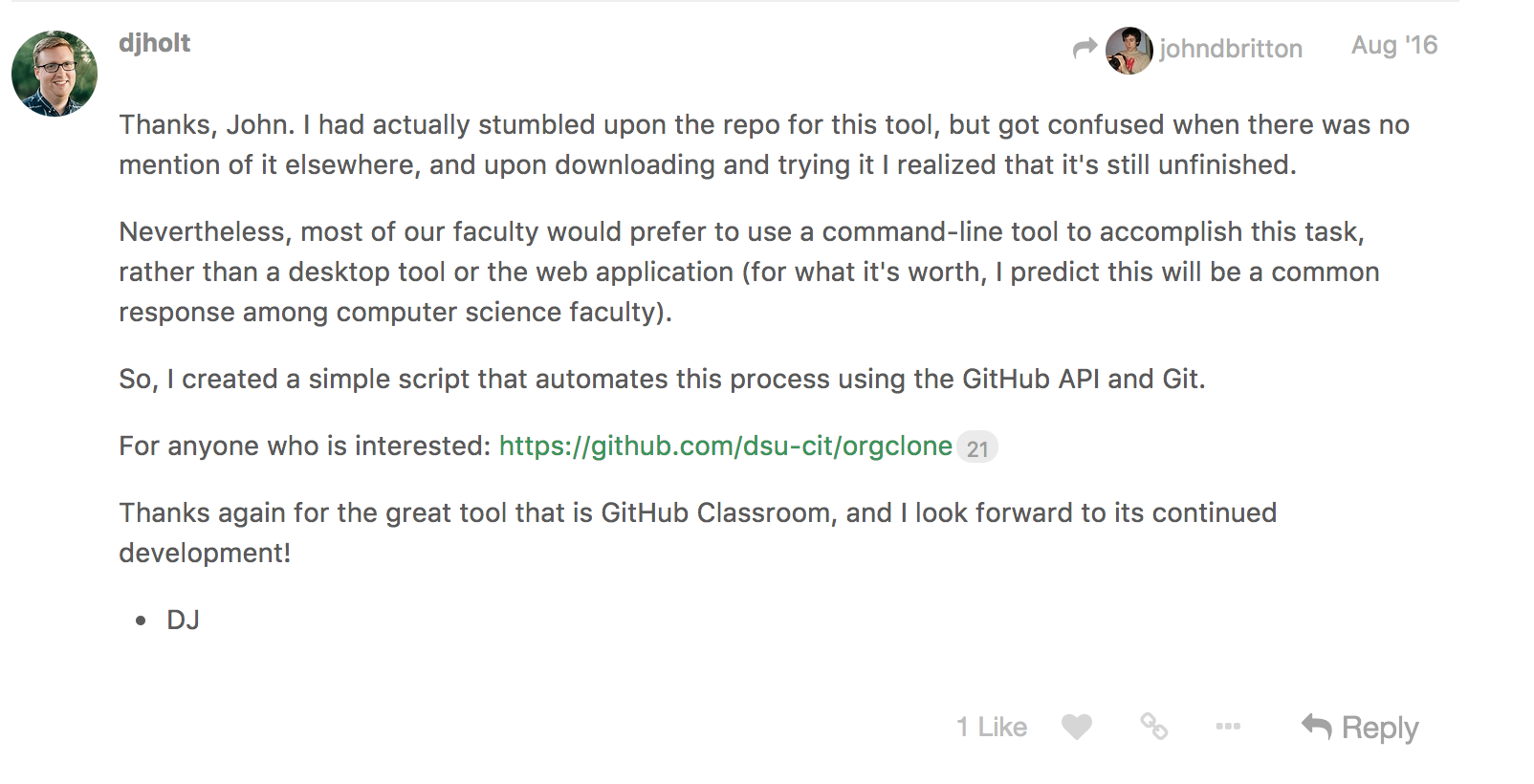Open johndbritton's small avatar picture
This screenshot has height=784, width=1534.
(x=1129, y=51)
